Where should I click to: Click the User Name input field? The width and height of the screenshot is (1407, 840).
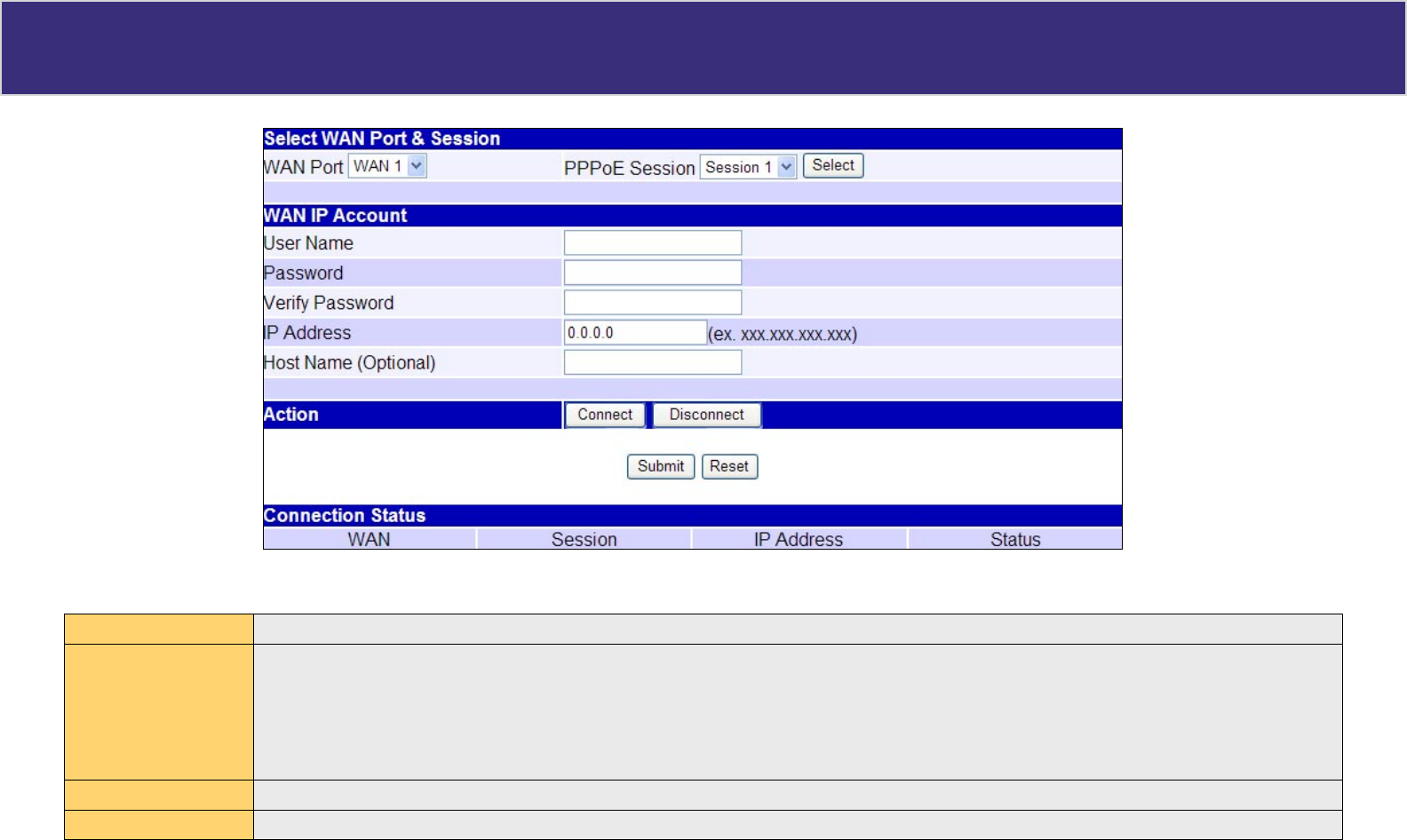pos(652,242)
